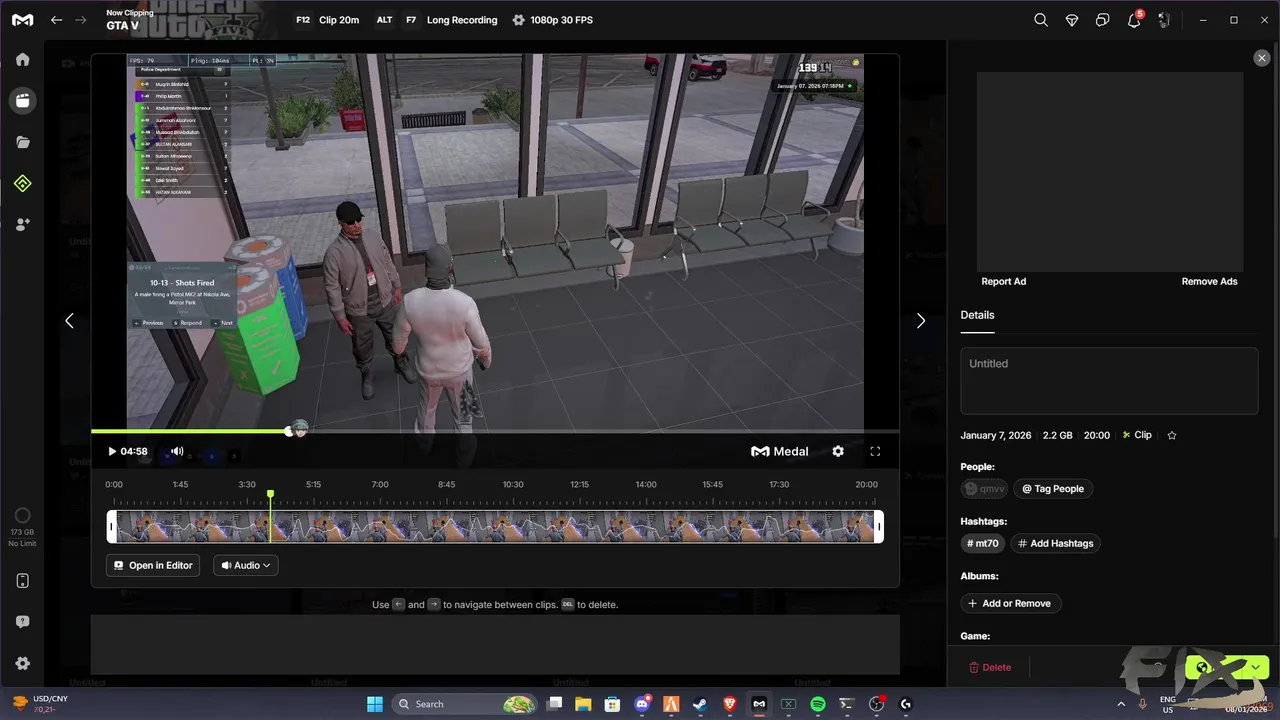Delete this clip
This screenshot has height=720, width=1280.
[990, 667]
